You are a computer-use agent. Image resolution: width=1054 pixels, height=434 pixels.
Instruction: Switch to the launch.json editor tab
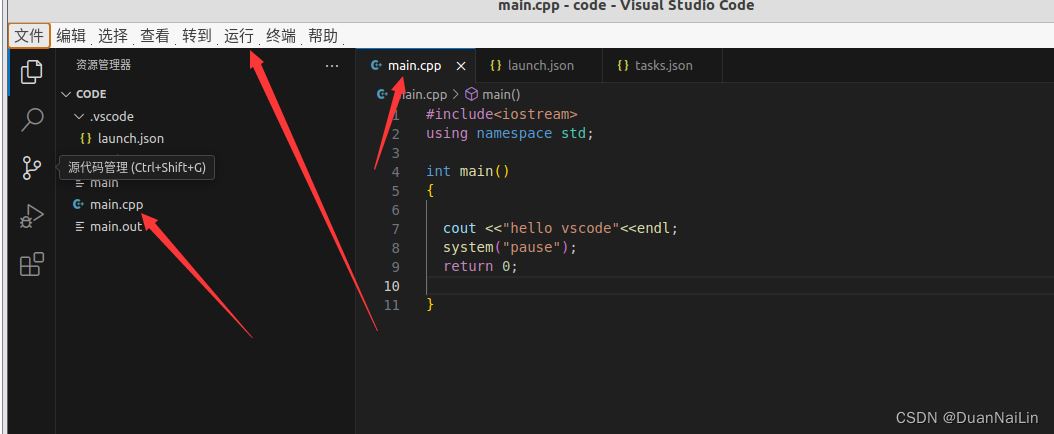click(540, 66)
